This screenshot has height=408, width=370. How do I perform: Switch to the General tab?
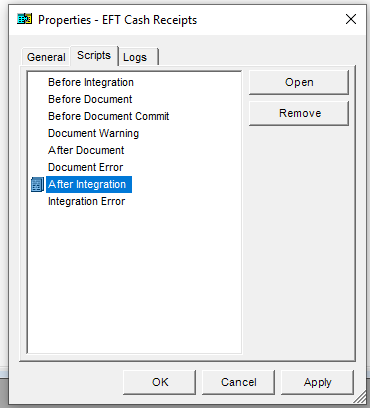(x=46, y=57)
